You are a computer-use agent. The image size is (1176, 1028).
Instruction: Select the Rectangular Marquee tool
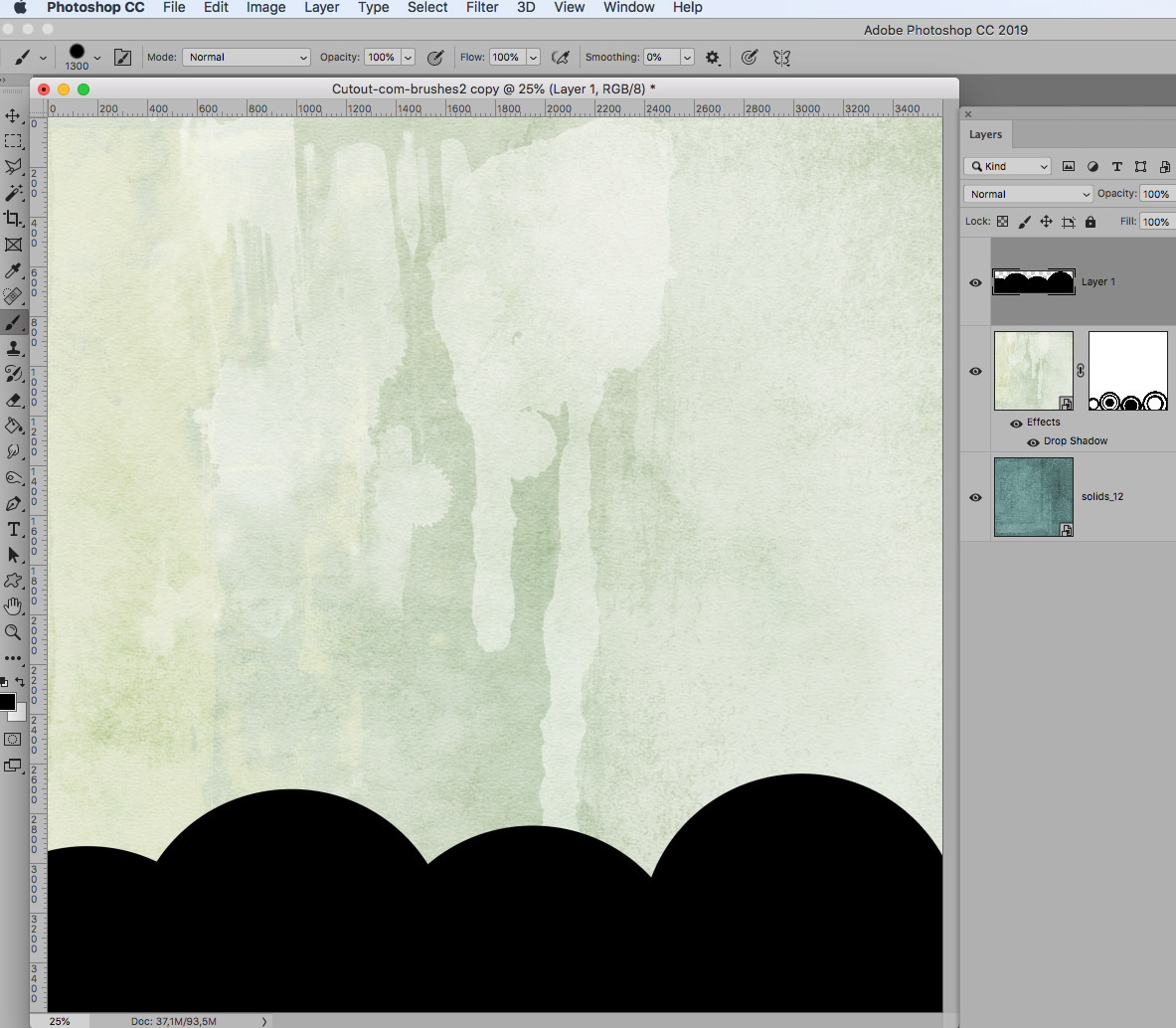point(13,141)
